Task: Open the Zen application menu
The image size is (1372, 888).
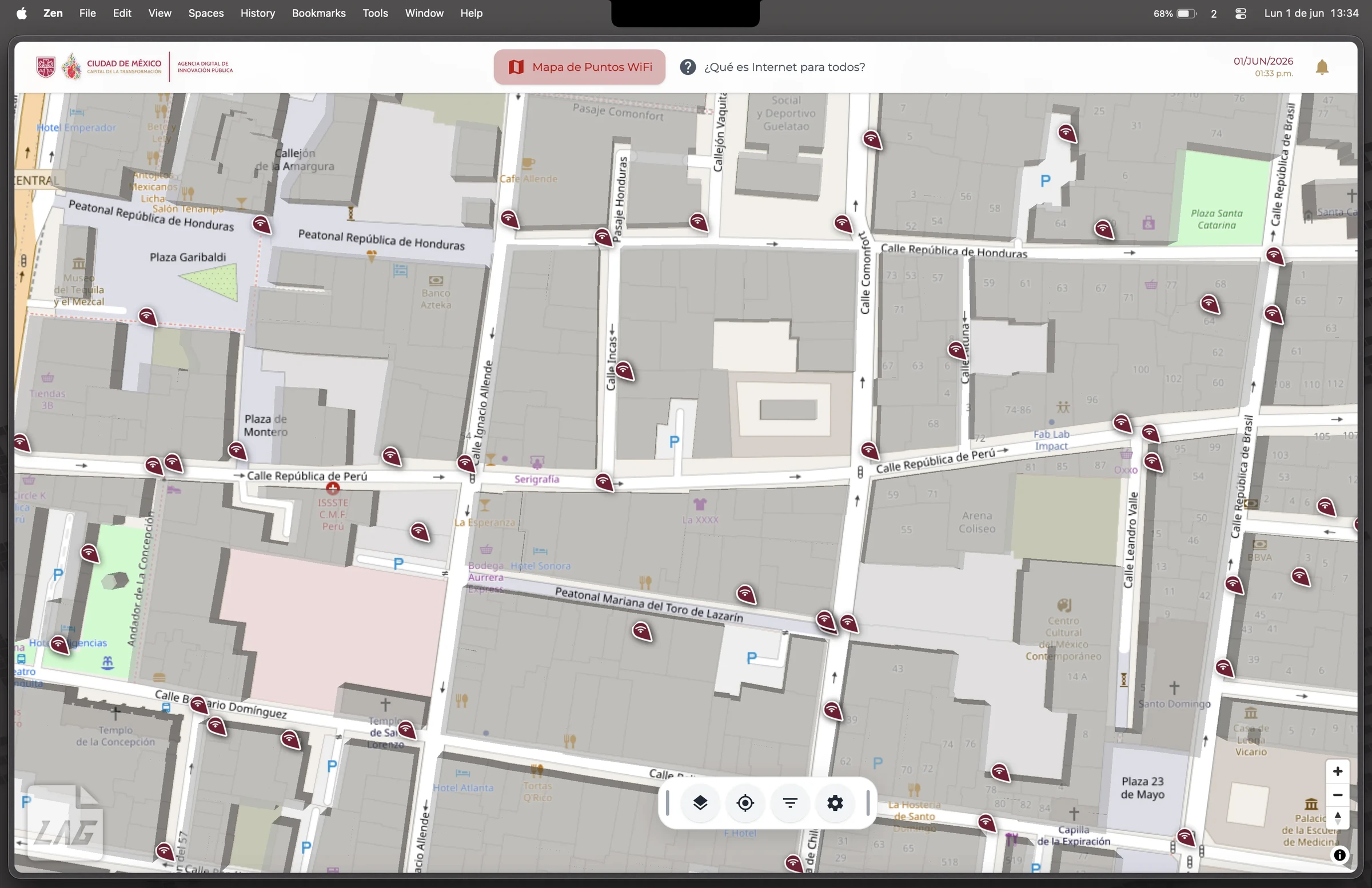Action: click(x=53, y=13)
